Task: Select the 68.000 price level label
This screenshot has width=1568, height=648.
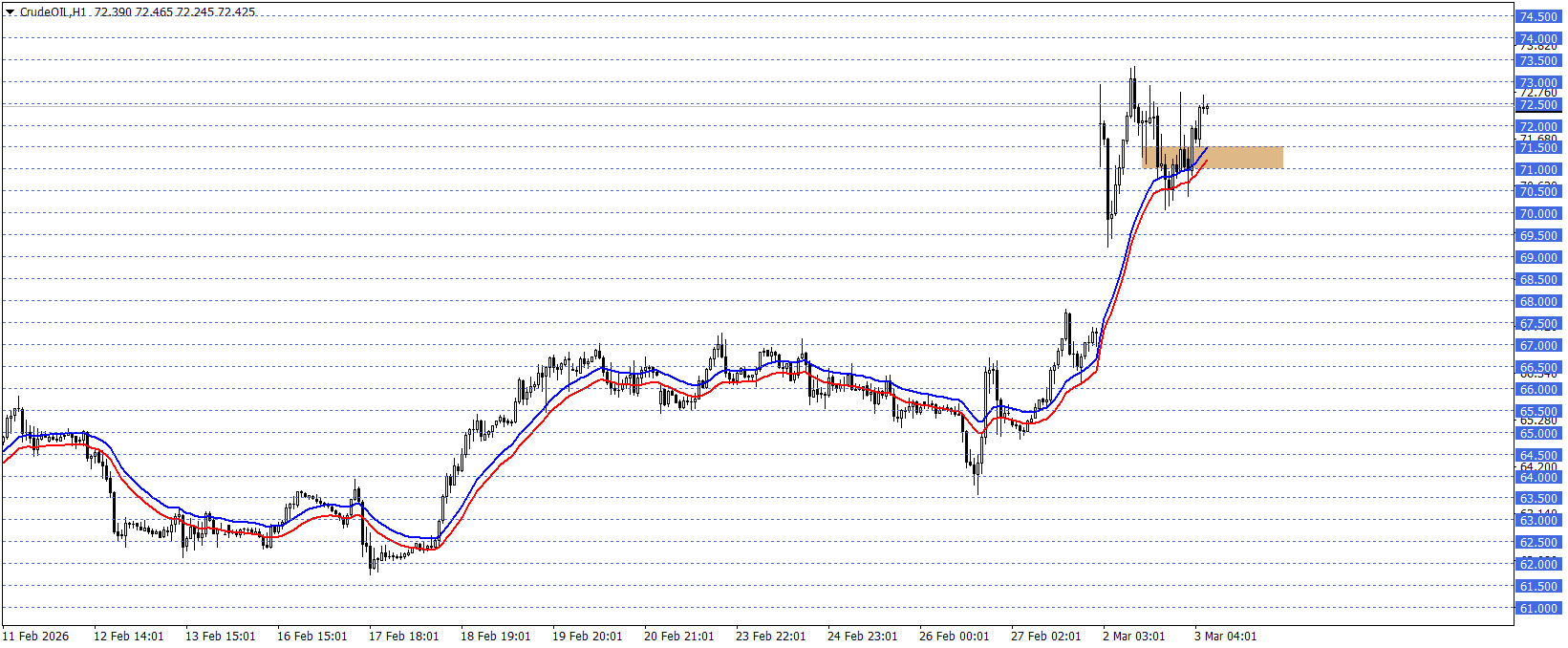Action: pos(1538,302)
